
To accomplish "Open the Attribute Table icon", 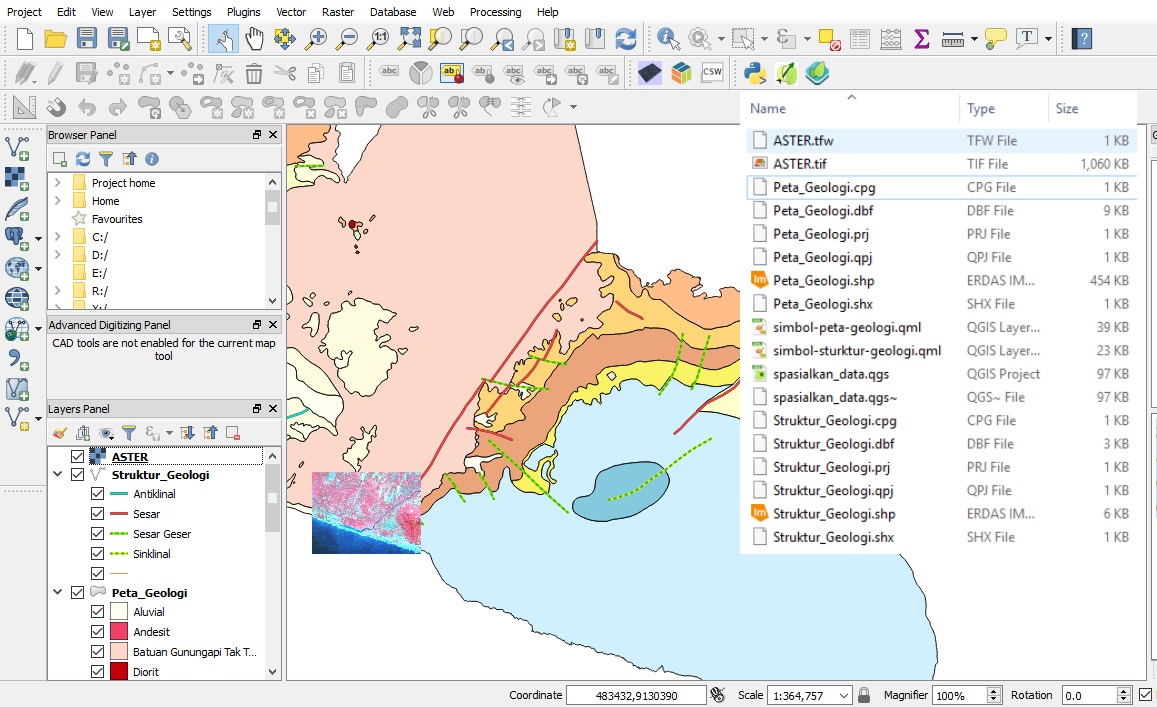I will pos(859,38).
